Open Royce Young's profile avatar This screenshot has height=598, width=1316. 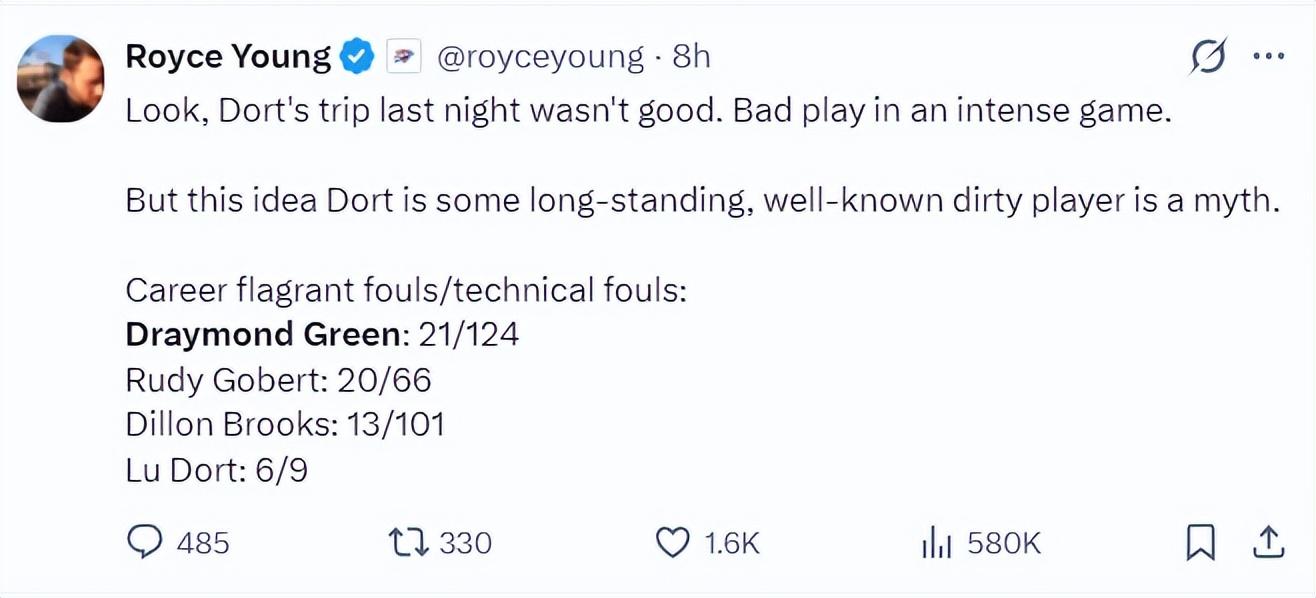pos(61,79)
